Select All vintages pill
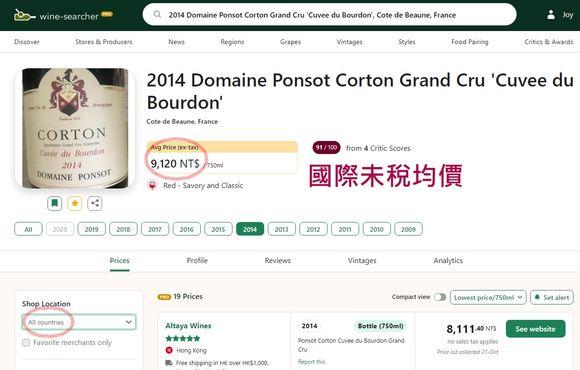This screenshot has width=580, height=370. [x=28, y=229]
